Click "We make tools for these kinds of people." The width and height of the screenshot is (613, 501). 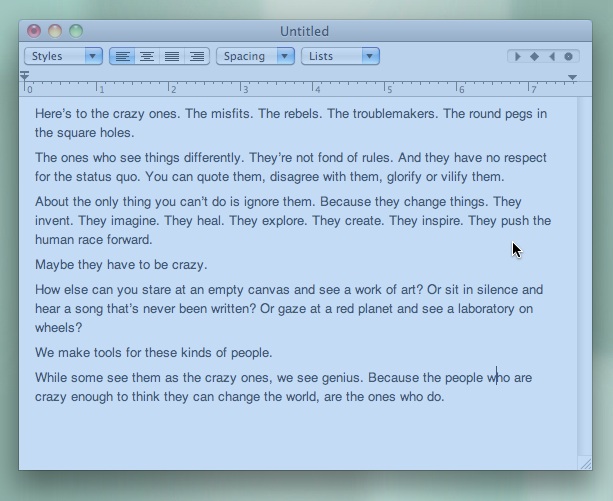pos(154,353)
